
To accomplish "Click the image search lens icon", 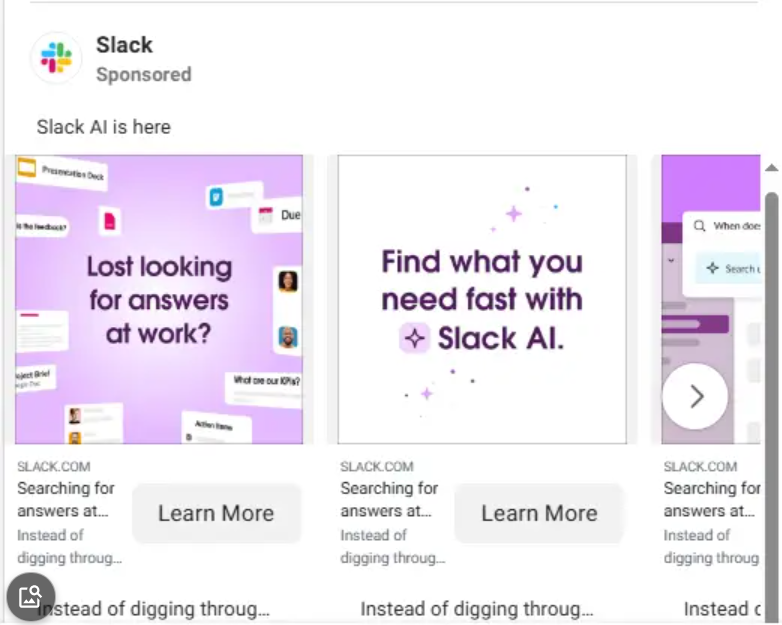I will (x=30, y=597).
